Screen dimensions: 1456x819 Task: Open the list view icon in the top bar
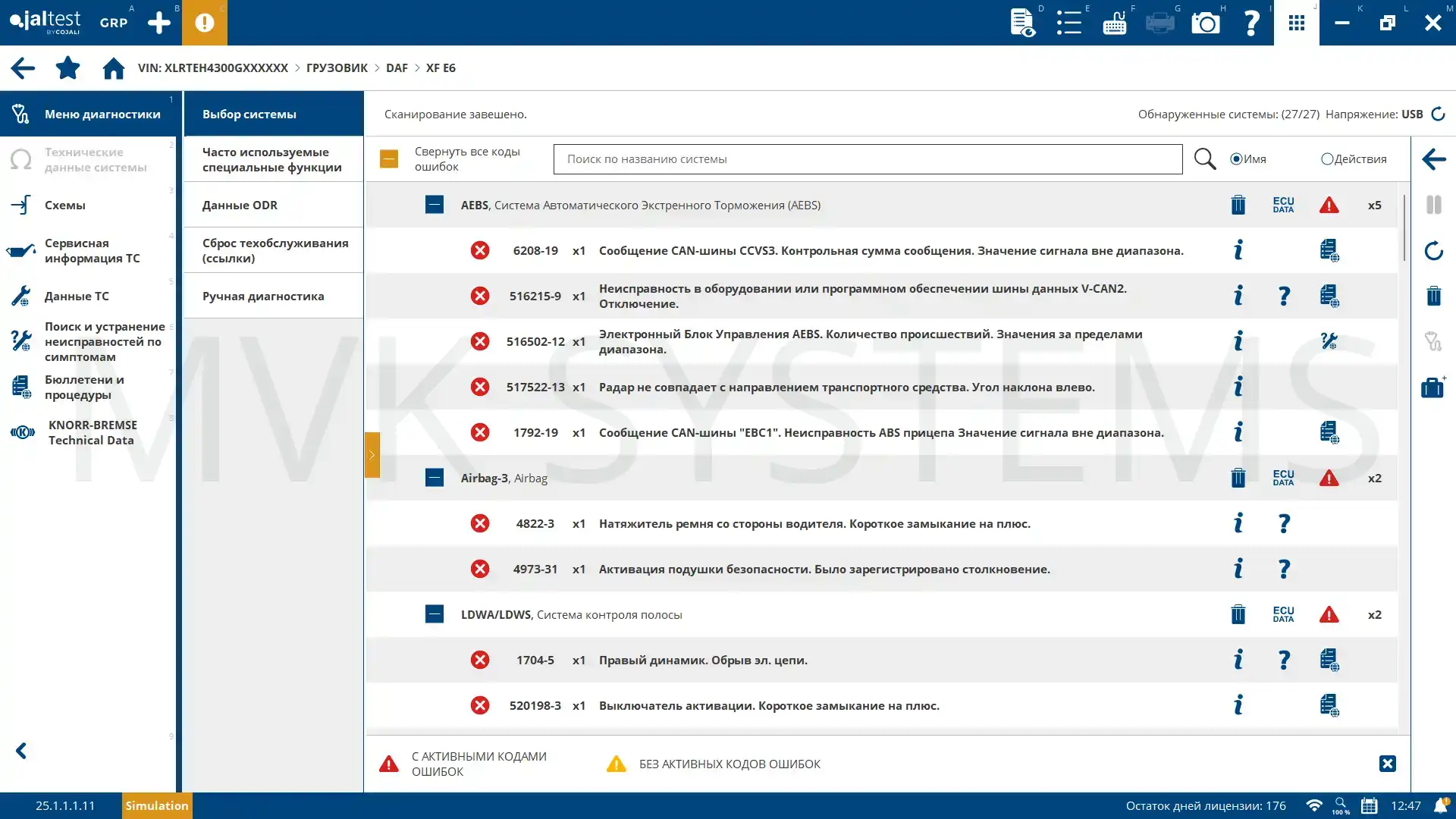coord(1068,23)
